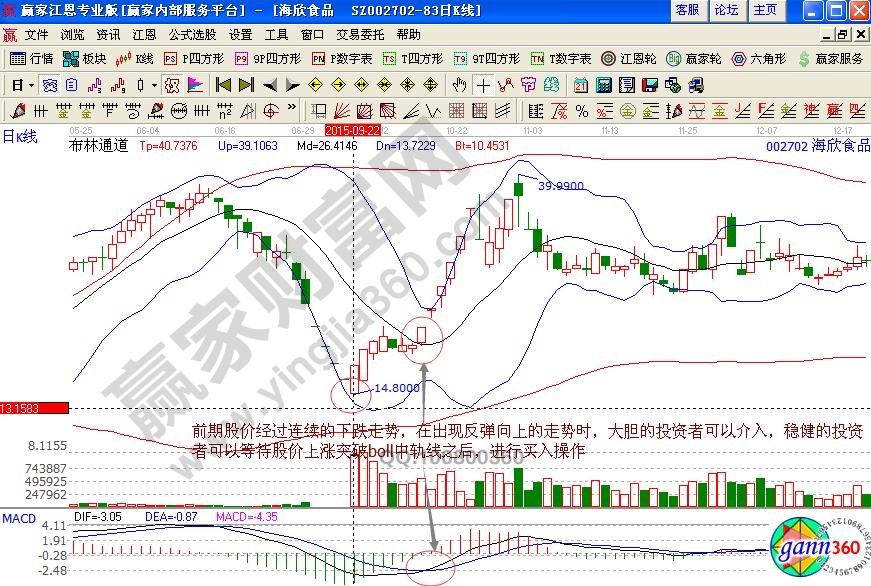This screenshot has width=871, height=586.
Task: Toggle the purple 节 icon
Action: coord(528,85)
